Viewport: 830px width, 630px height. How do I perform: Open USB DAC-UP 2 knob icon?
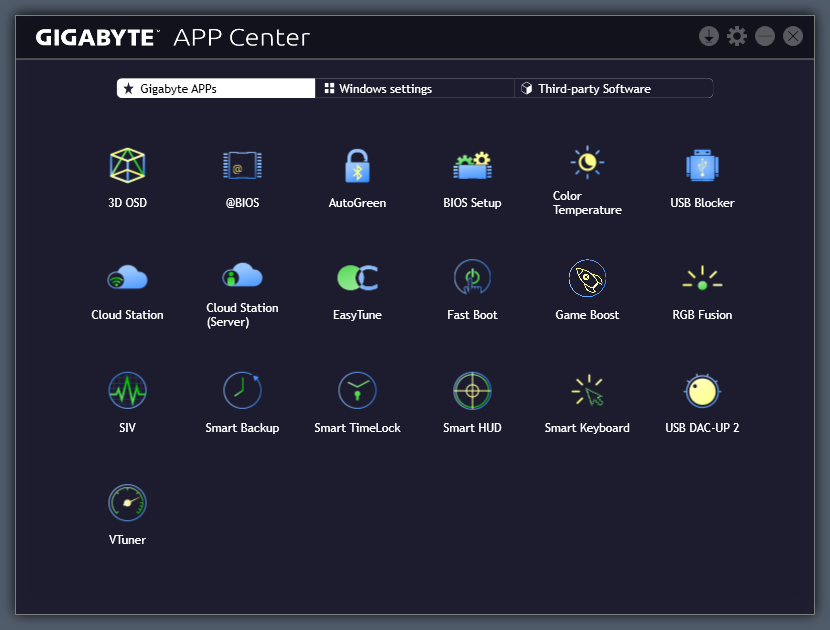pos(702,390)
